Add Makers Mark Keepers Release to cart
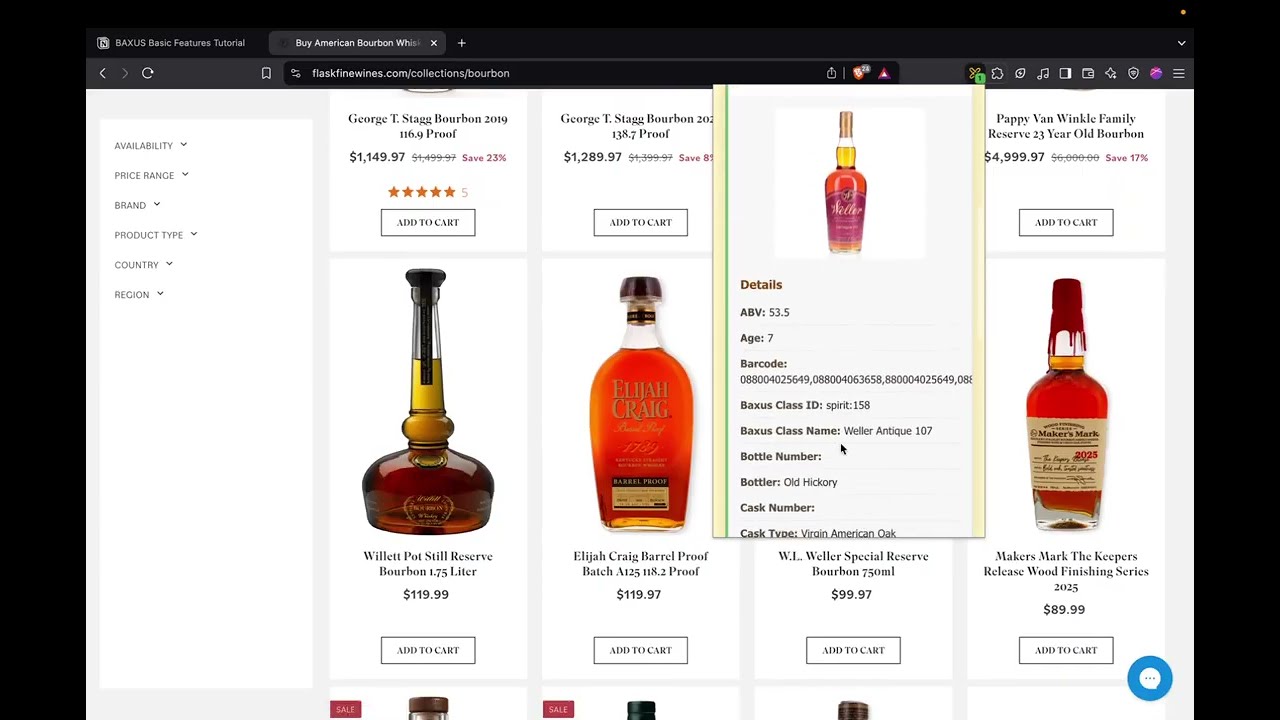 pyautogui.click(x=1066, y=650)
